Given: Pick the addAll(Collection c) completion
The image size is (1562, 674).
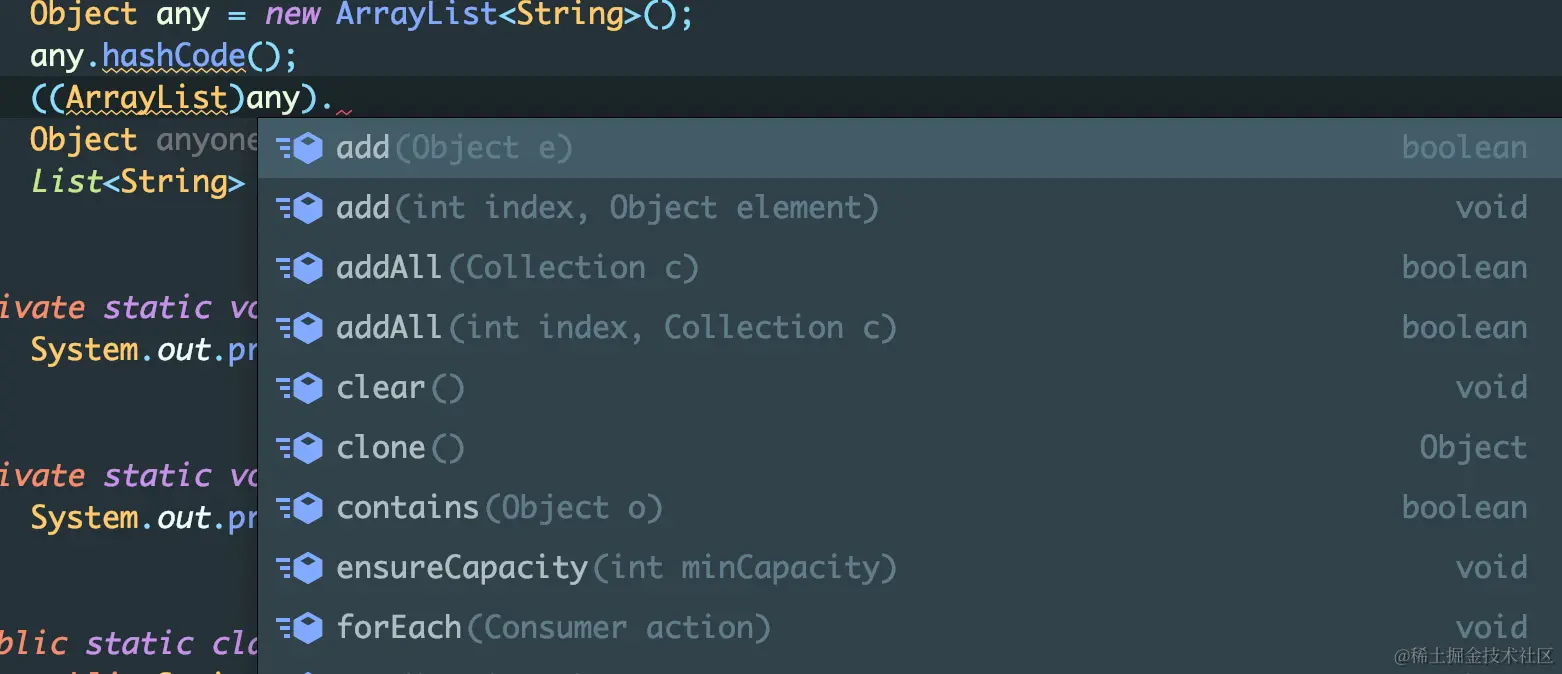Looking at the screenshot, I should (x=517, y=268).
